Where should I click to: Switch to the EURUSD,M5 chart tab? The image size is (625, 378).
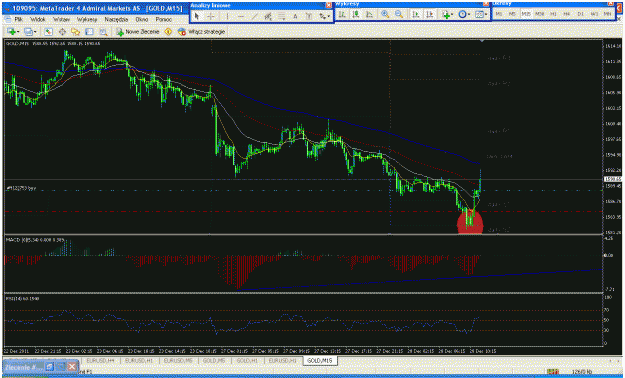[x=178, y=360]
